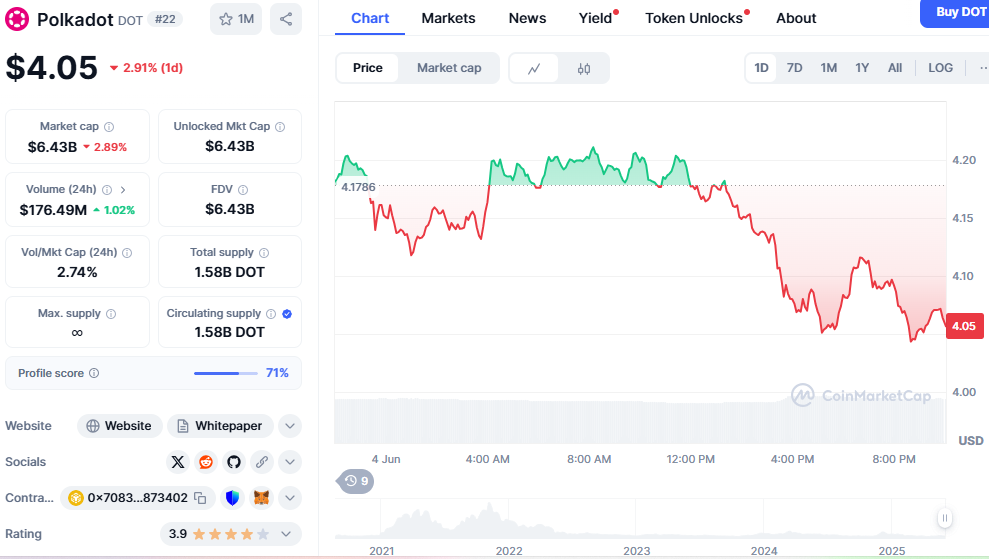This screenshot has width=989, height=559.
Task: Show Profile score info icon
Action: click(x=94, y=373)
